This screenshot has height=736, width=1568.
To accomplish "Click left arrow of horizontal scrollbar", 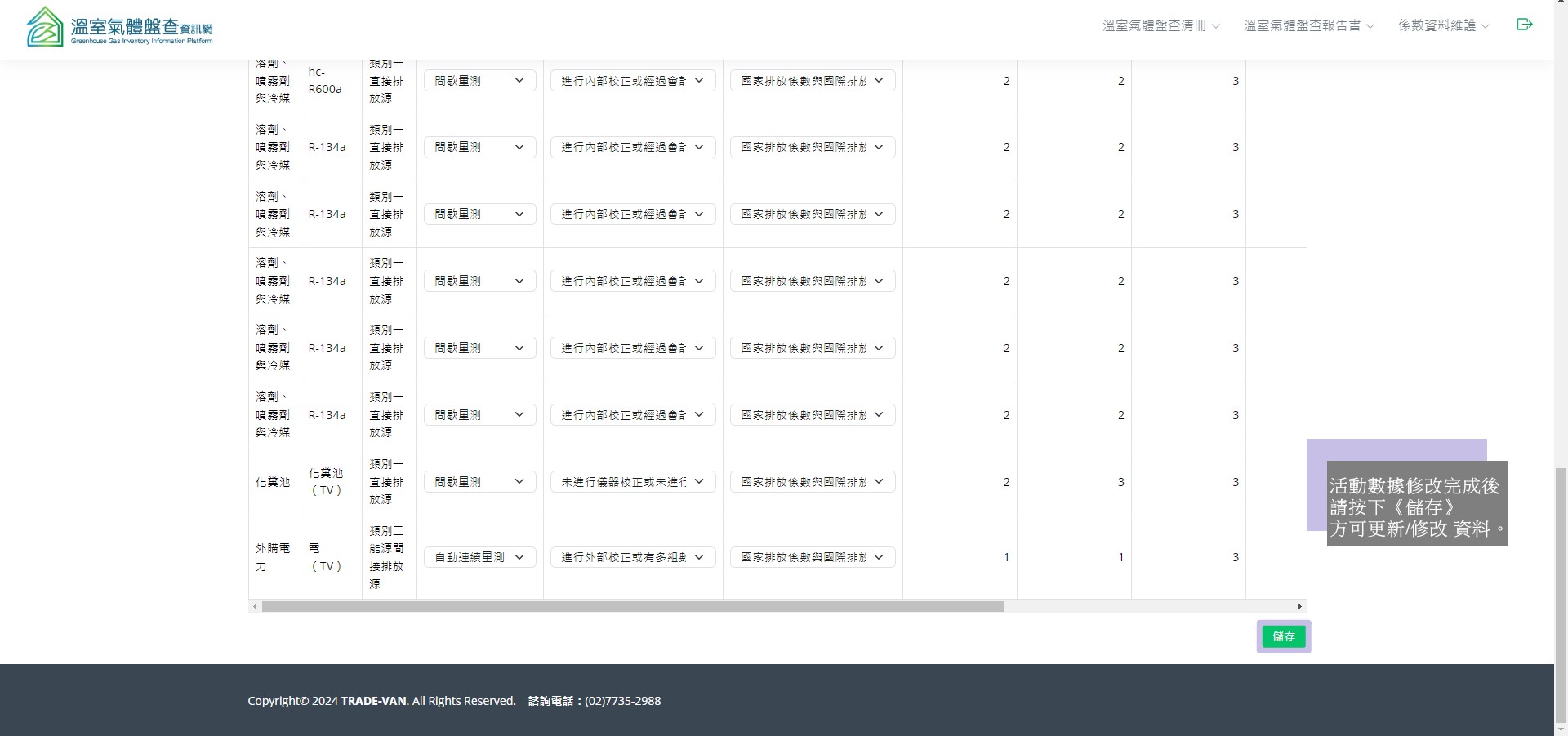I will point(255,607).
